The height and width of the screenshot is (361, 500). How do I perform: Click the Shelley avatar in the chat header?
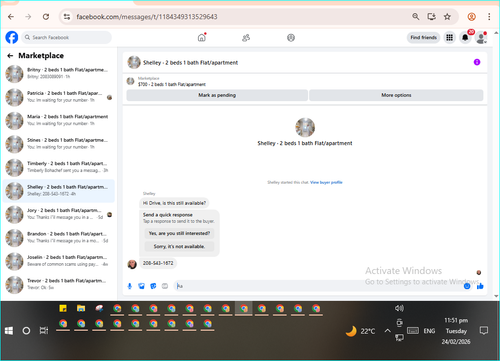click(134, 62)
